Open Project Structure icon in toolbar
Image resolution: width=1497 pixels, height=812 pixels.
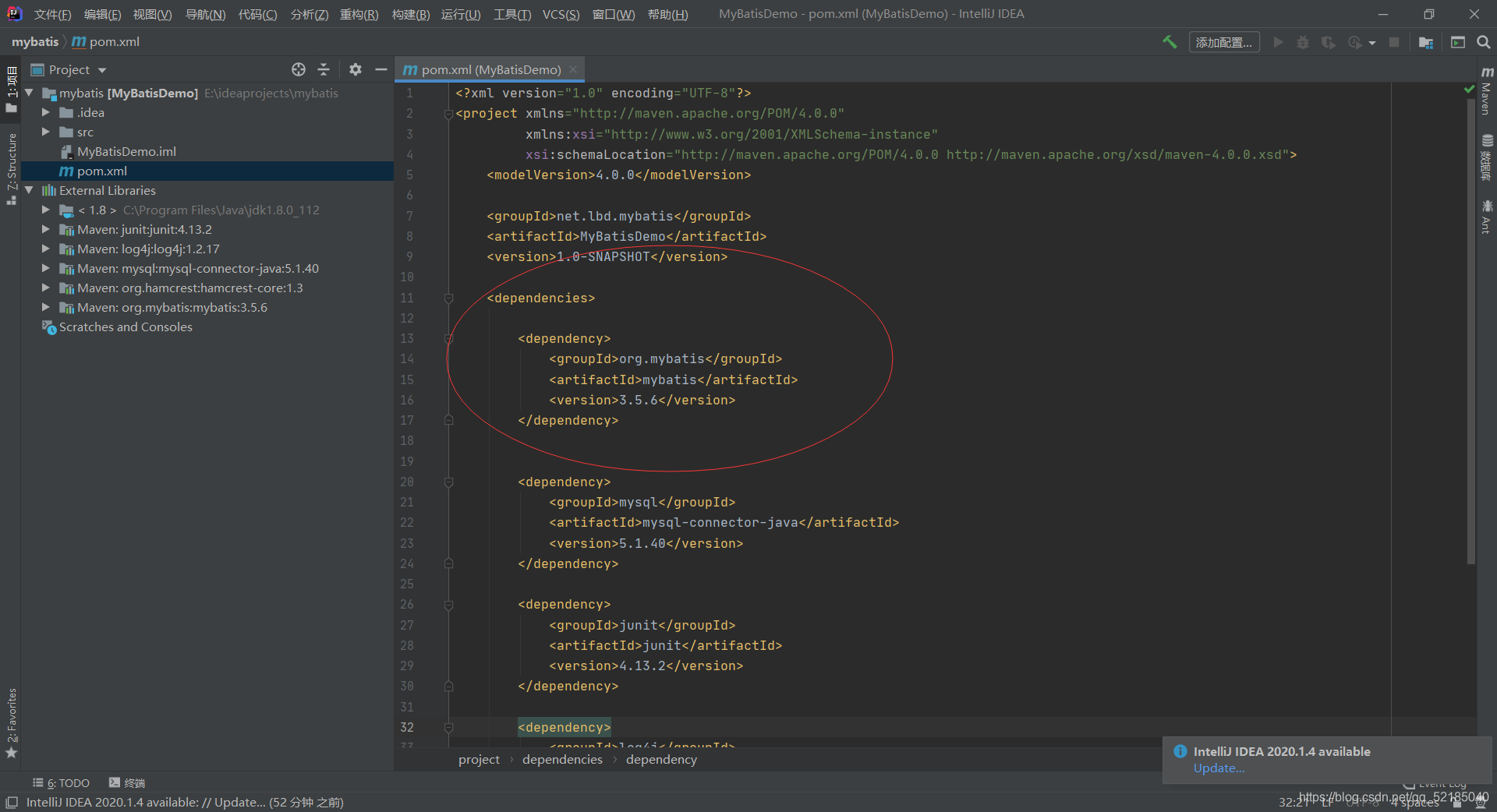click(x=1426, y=42)
